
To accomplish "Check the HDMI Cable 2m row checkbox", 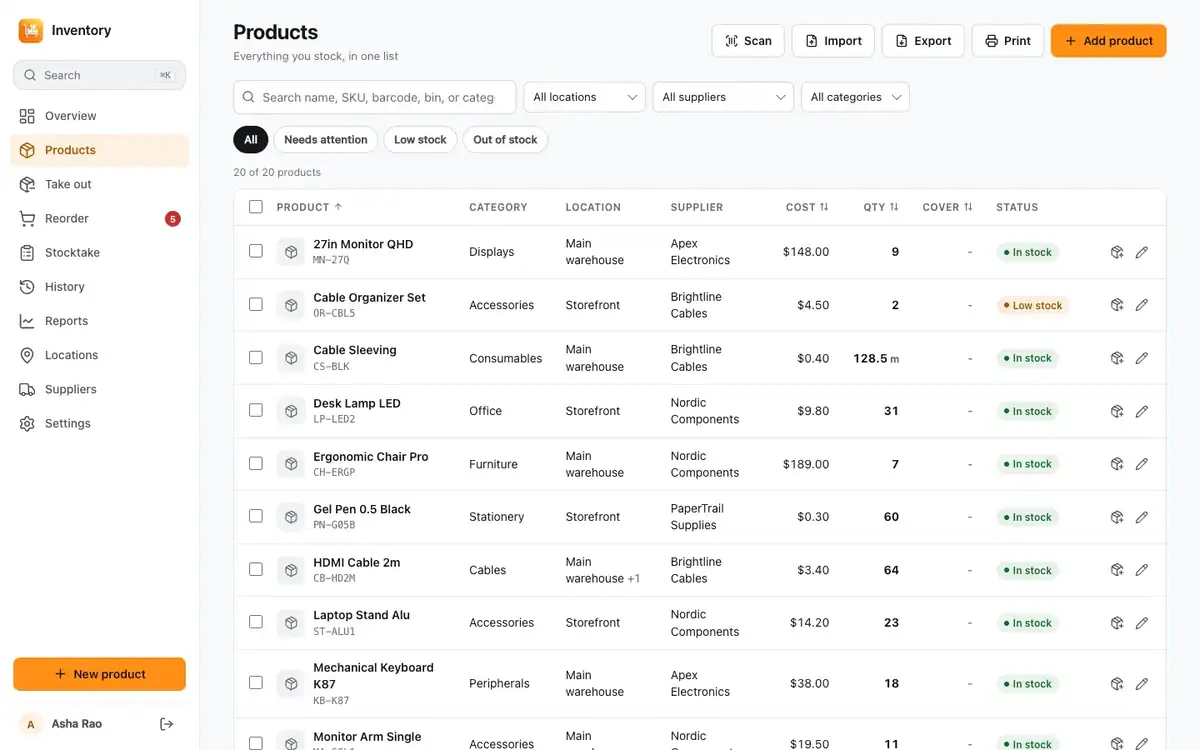I will coord(256,569).
